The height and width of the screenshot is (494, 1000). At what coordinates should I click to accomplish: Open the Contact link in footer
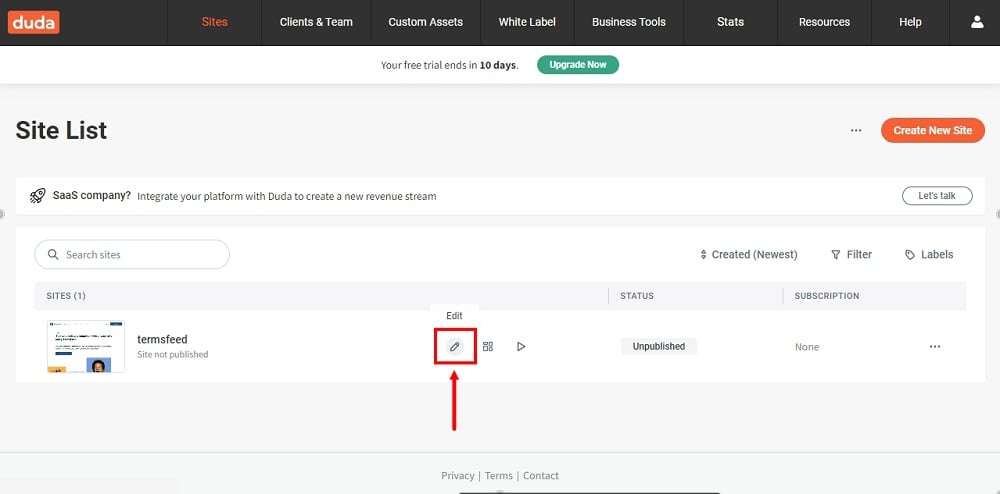point(541,476)
